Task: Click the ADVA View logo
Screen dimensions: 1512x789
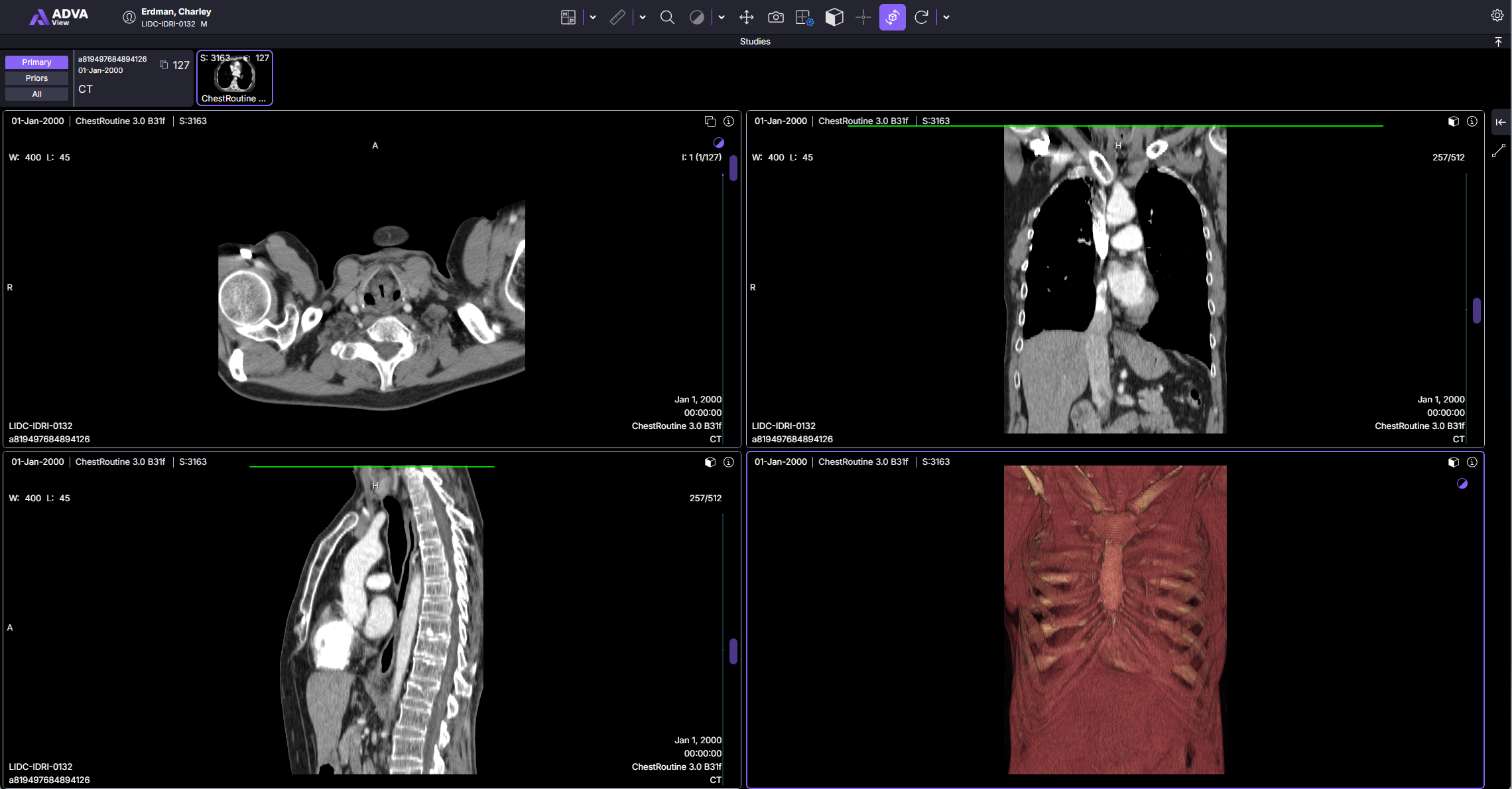Action: tap(58, 17)
